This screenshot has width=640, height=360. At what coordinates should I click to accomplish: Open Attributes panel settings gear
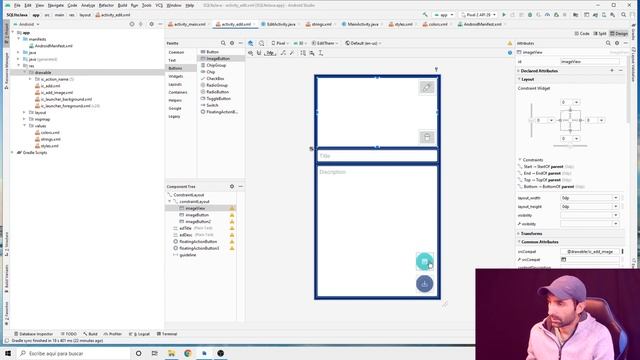coord(617,43)
